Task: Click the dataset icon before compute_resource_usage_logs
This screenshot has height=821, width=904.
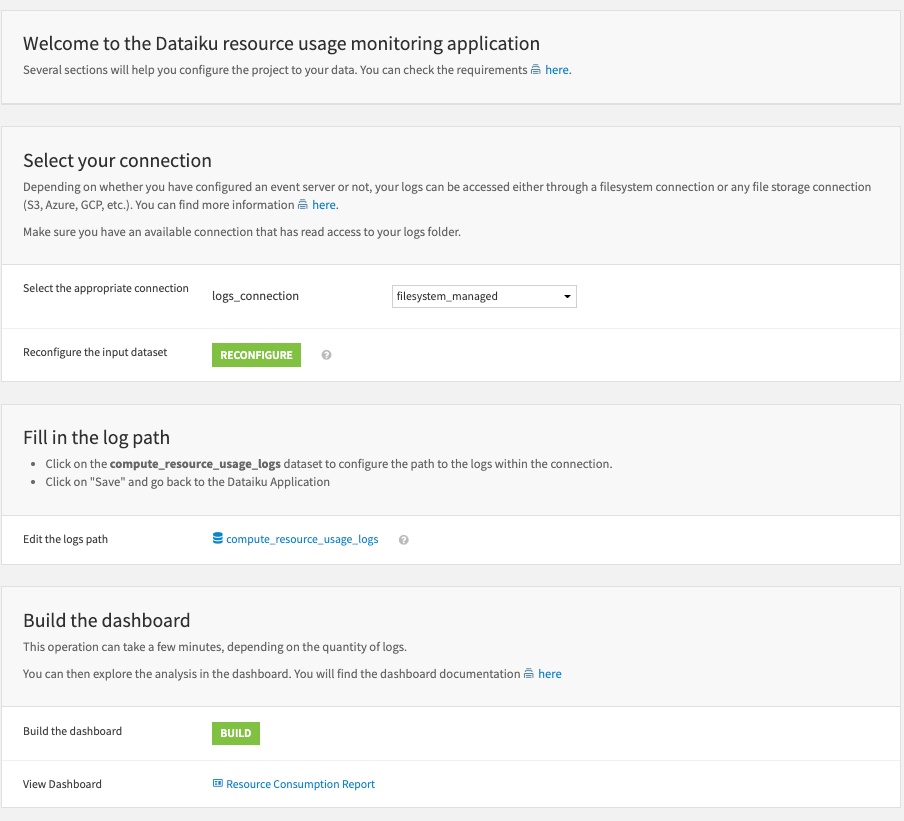Action: pyautogui.click(x=217, y=538)
